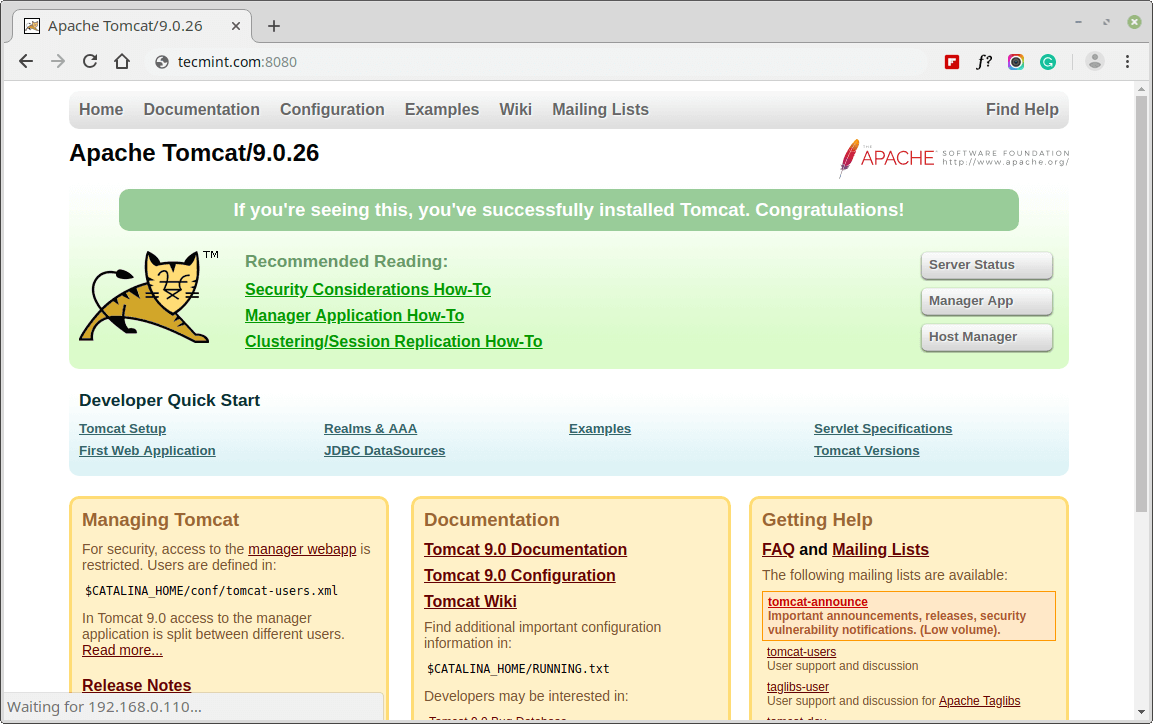View site information globe icon
The width and height of the screenshot is (1153, 724).
pyautogui.click(x=162, y=62)
